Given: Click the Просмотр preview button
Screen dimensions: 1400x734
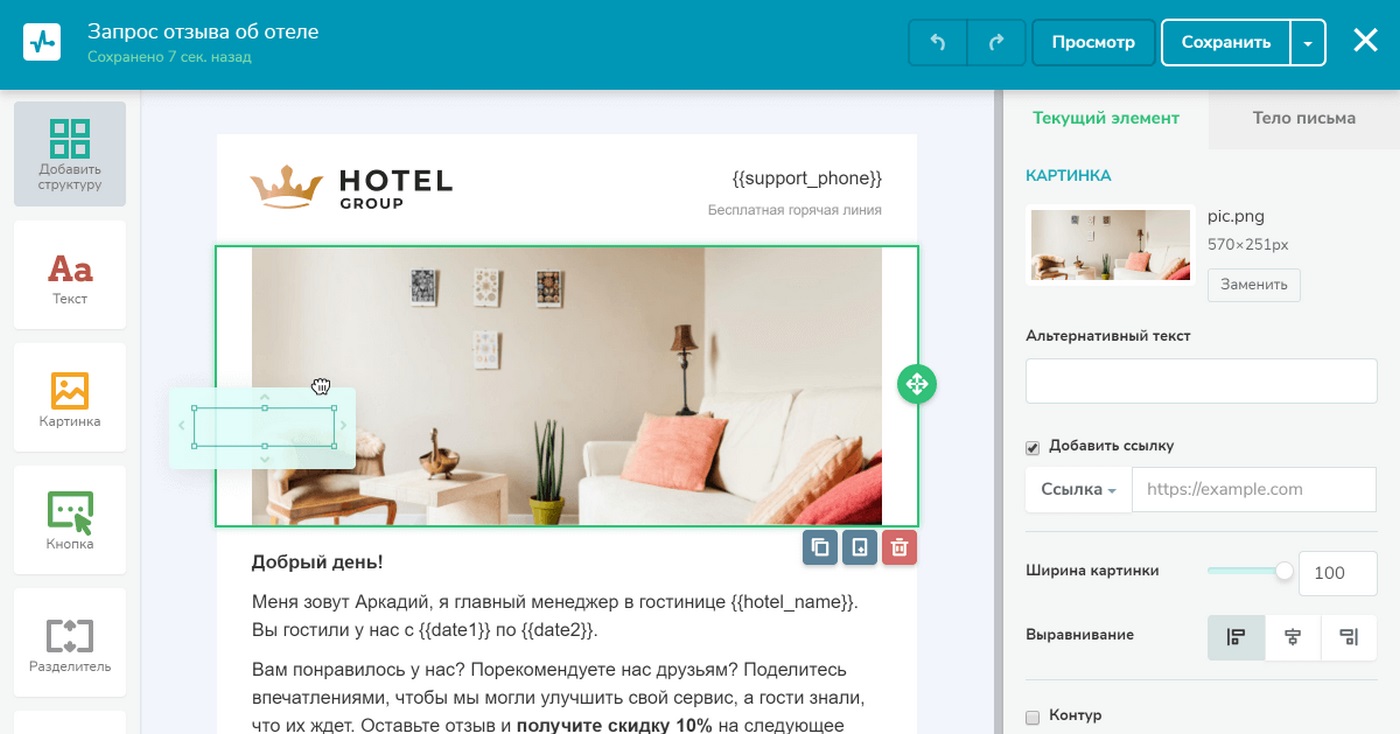Looking at the screenshot, I should pyautogui.click(x=1093, y=43).
